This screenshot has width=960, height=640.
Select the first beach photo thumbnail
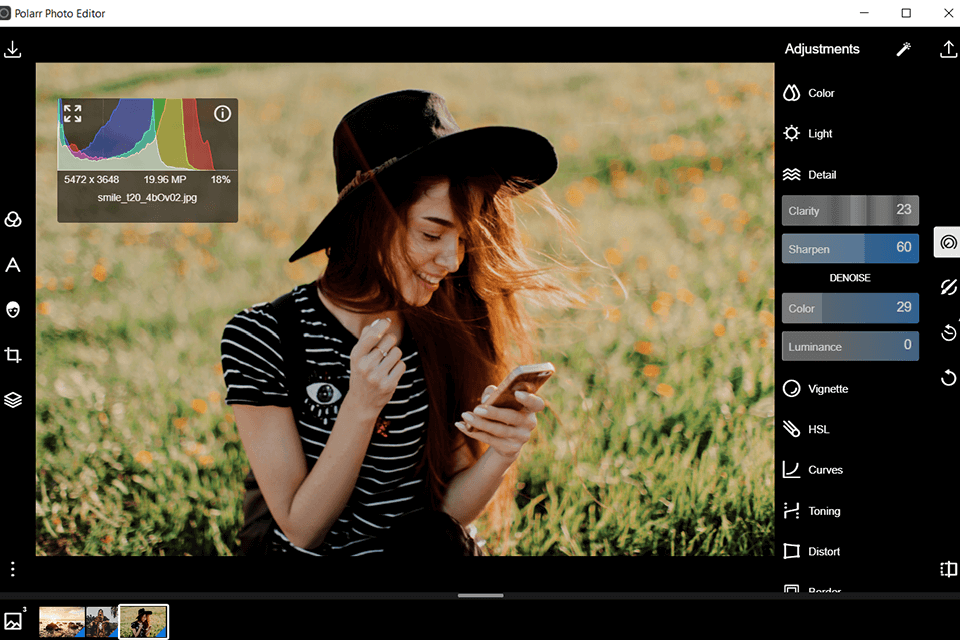(61, 622)
